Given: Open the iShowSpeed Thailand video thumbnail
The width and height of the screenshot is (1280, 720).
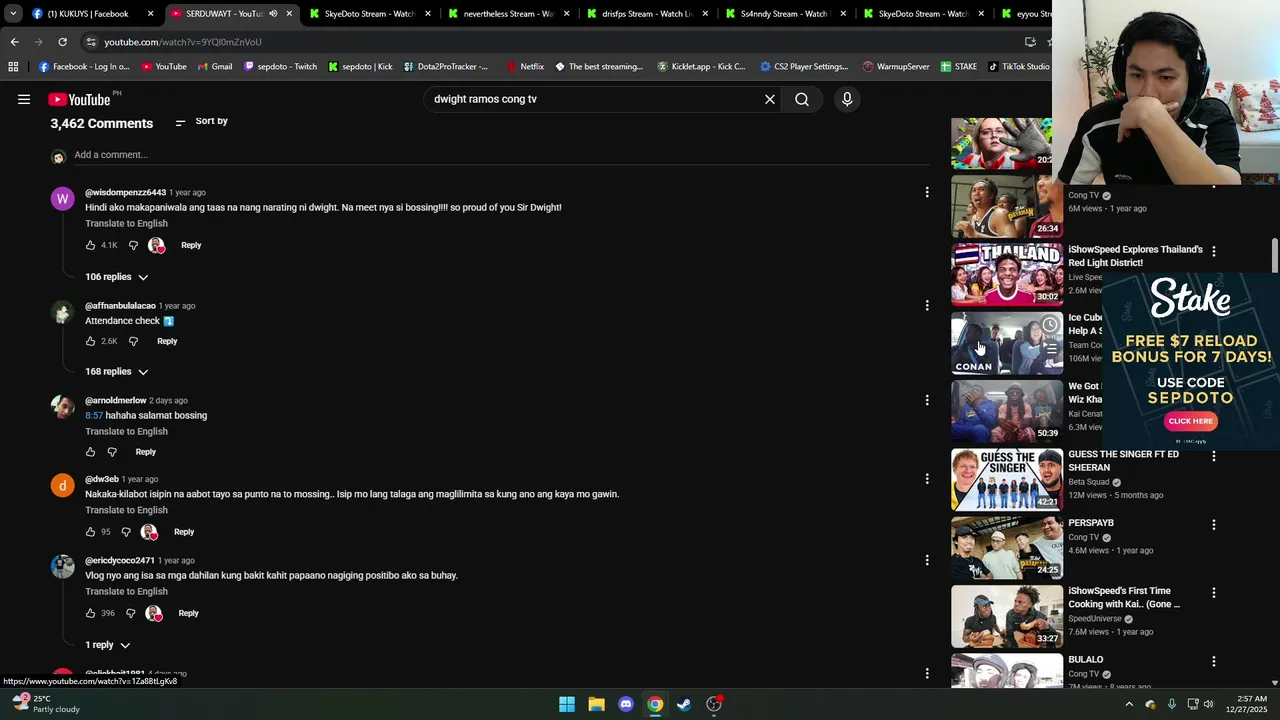Looking at the screenshot, I should 1006,275.
